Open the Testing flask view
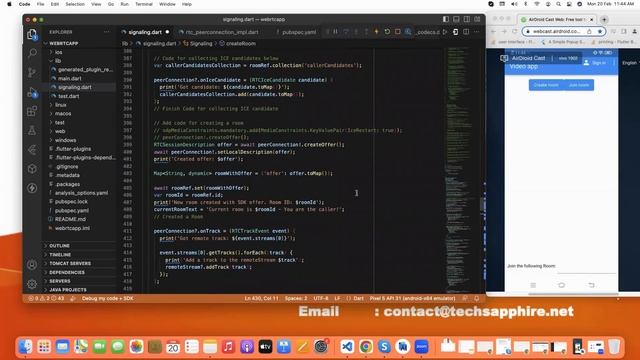Viewport: 640px width, 360px height. point(32,131)
